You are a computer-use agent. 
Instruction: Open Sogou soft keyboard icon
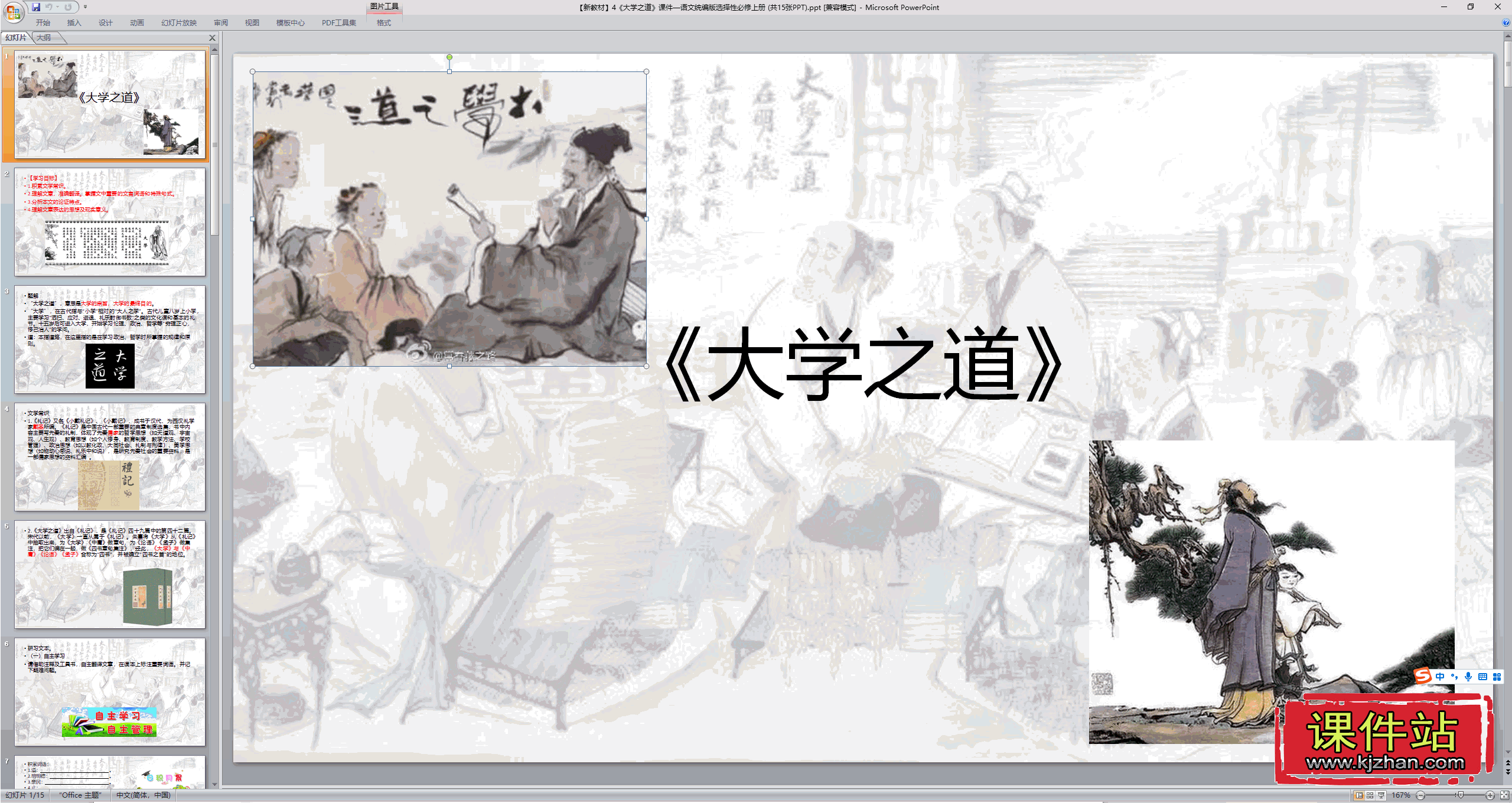1482,677
